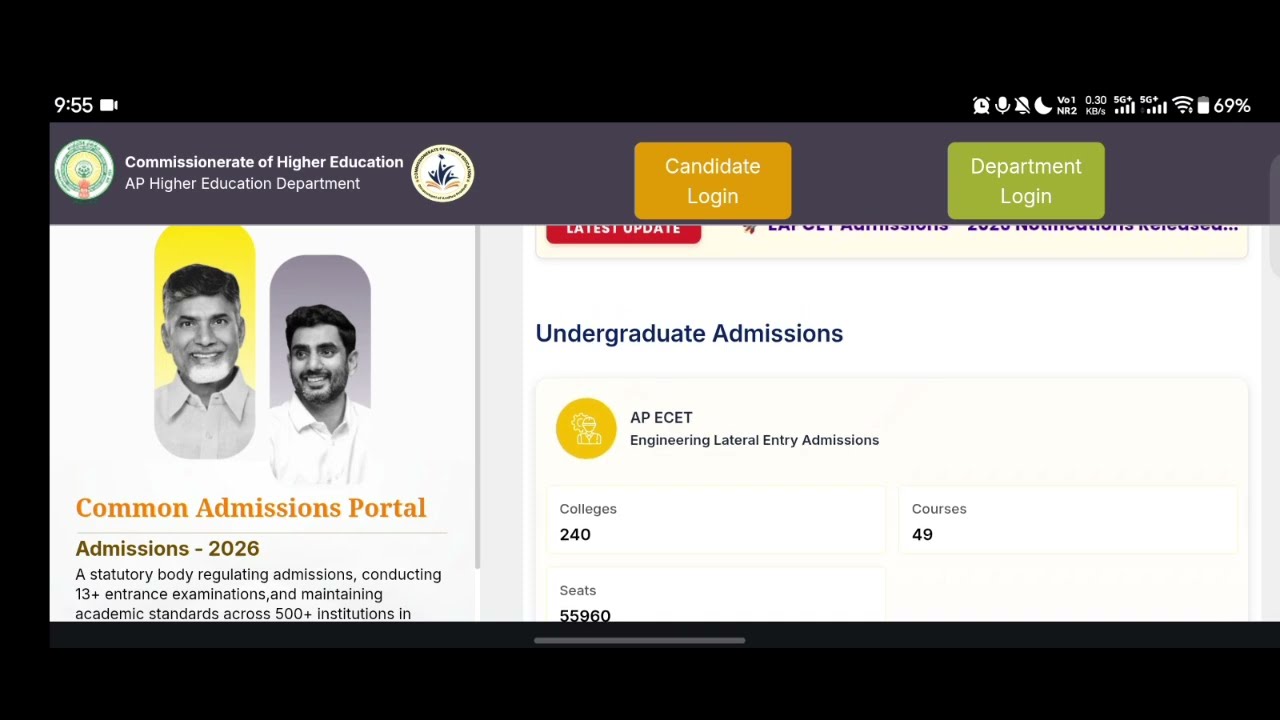Click the Seats 55960 stat box
This screenshot has height=720, width=1280.
coord(716,594)
